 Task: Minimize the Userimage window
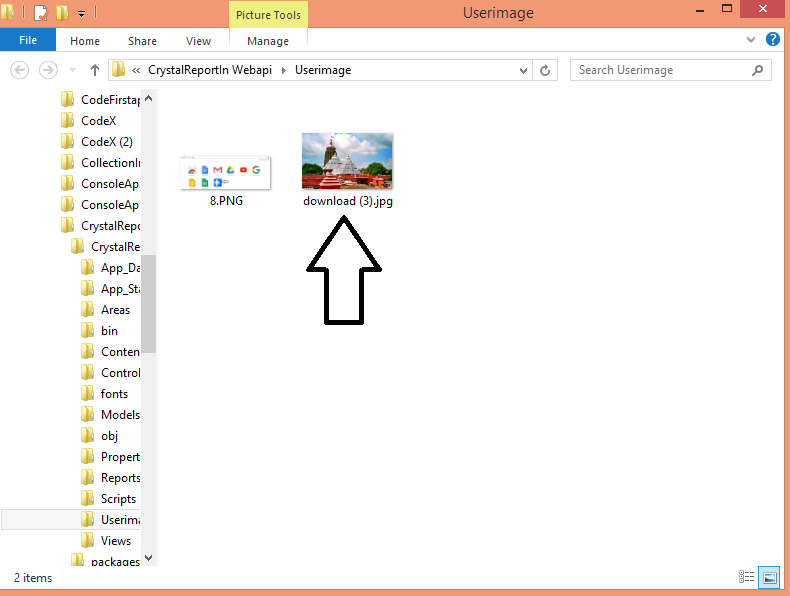pyautogui.click(x=700, y=10)
